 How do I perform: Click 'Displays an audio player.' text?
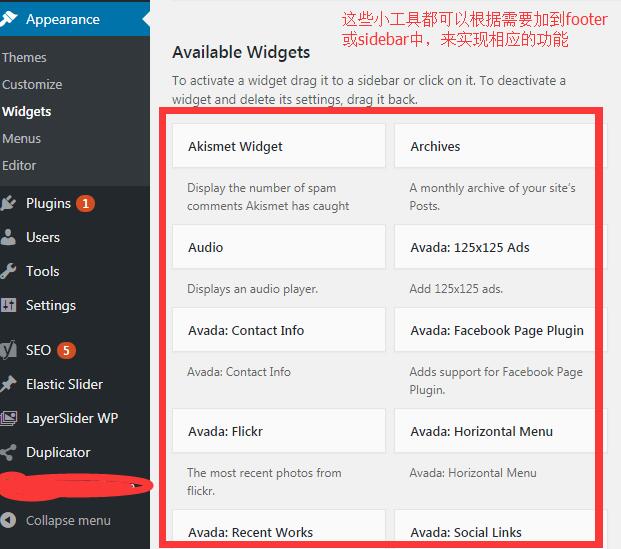point(252,289)
